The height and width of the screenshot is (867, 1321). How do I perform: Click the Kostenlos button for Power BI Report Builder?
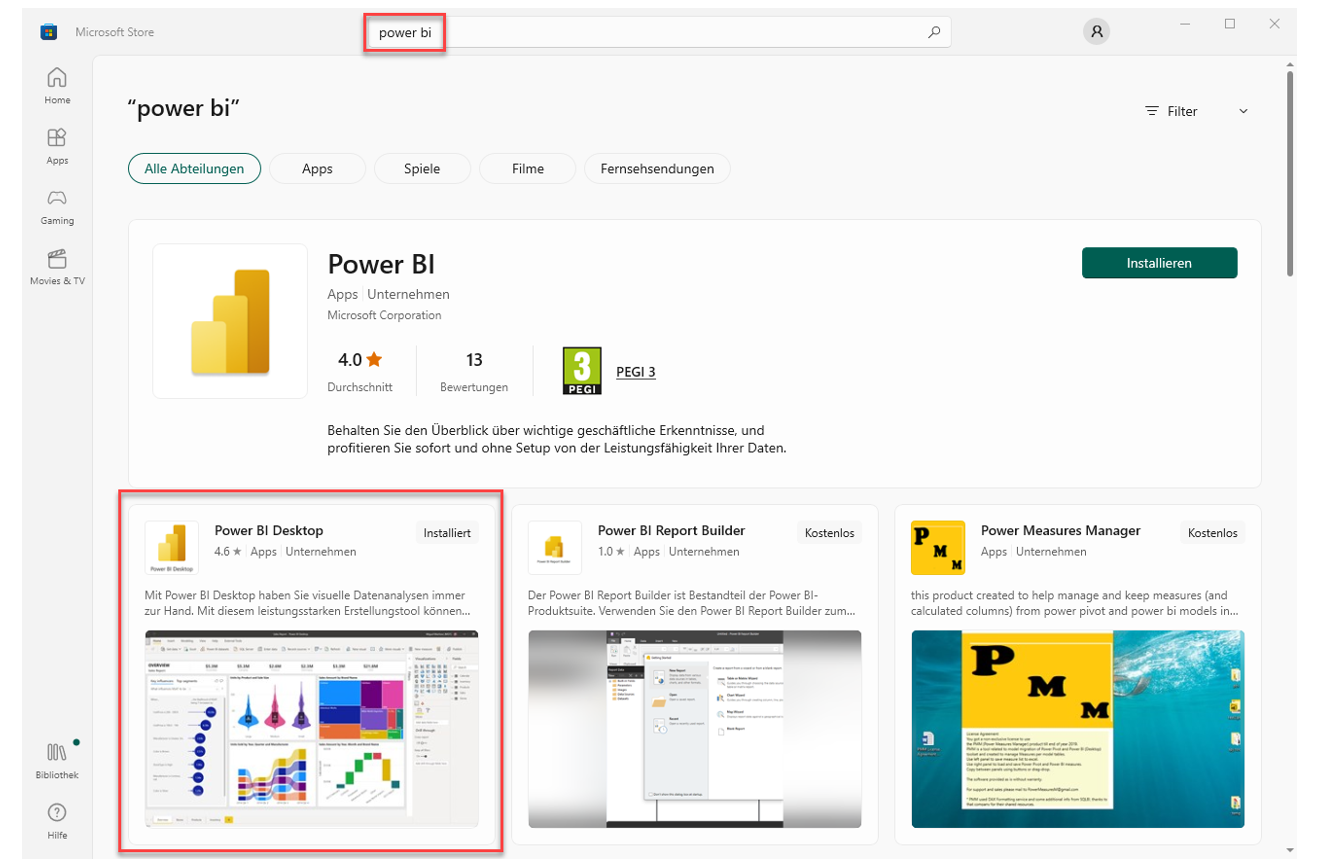(829, 533)
